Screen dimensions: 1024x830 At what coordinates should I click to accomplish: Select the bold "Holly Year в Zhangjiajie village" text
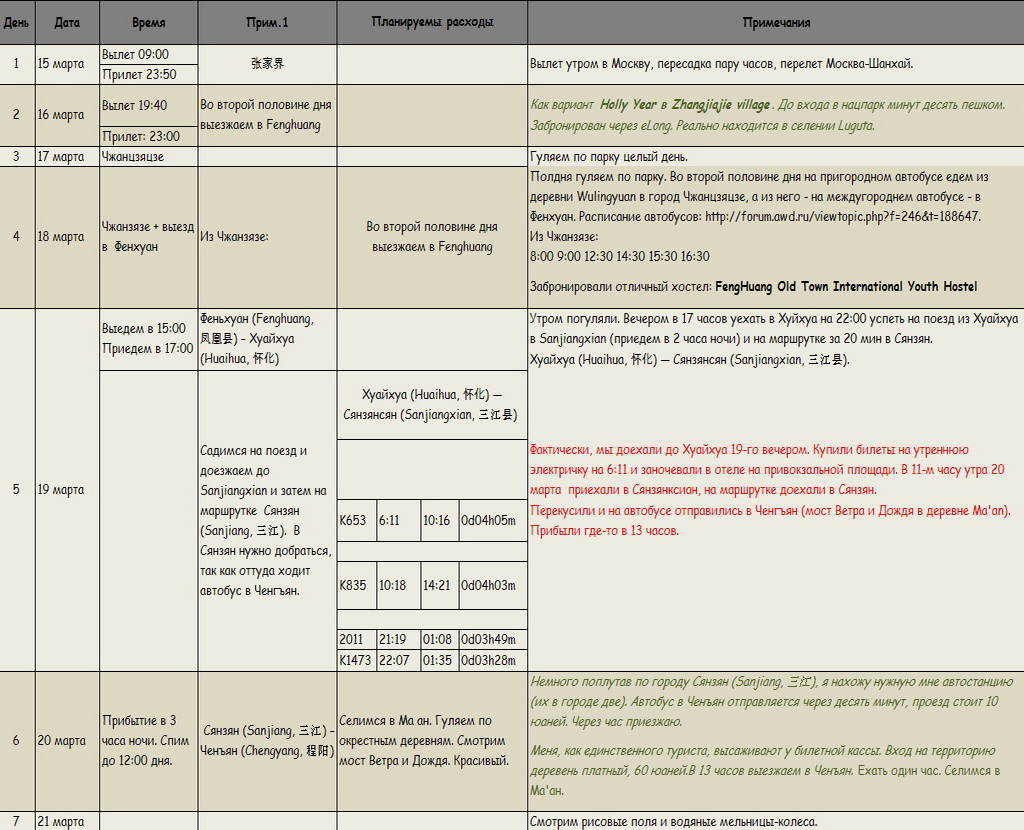coord(686,104)
